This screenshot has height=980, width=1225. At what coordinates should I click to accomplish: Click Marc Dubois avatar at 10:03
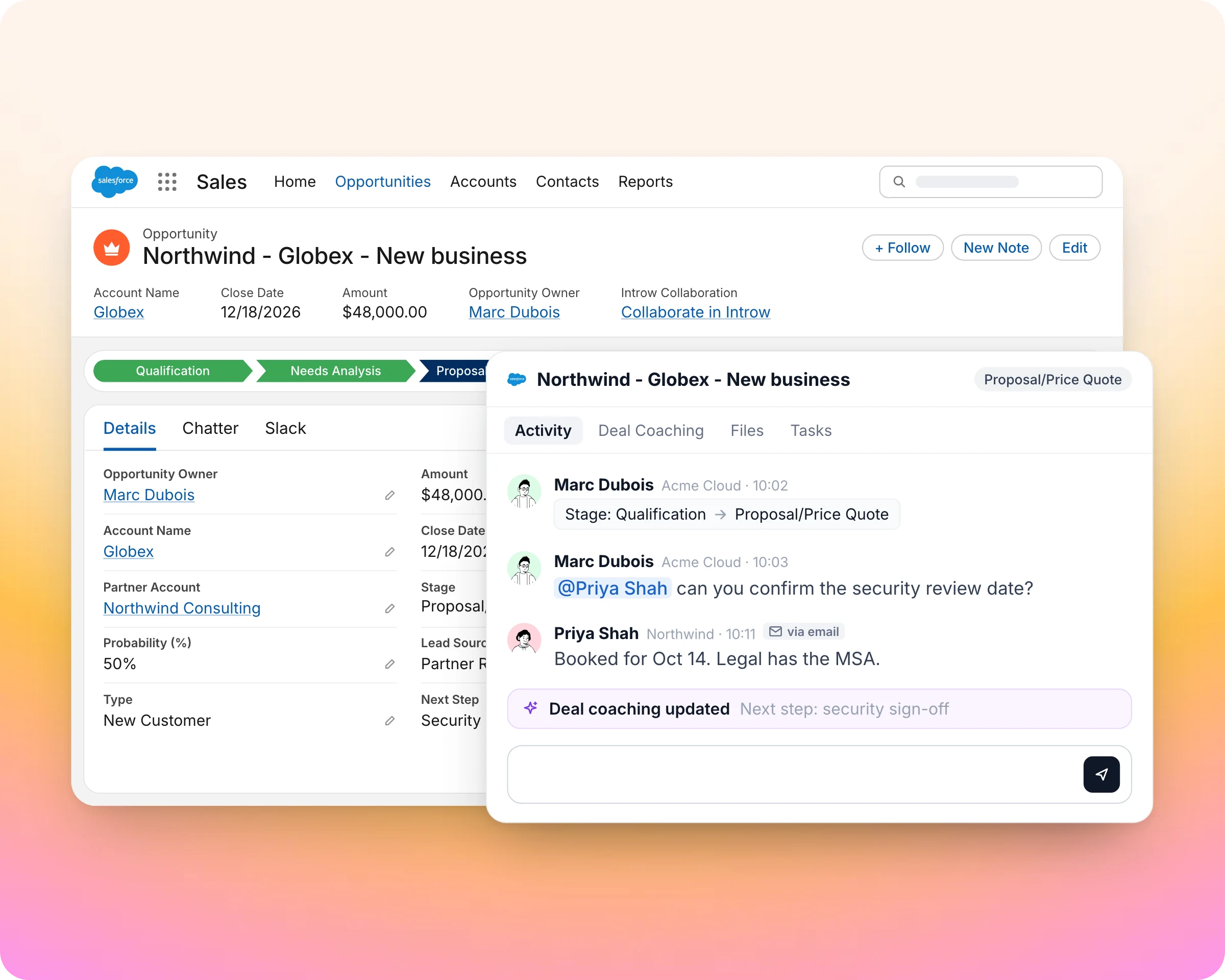coord(524,568)
